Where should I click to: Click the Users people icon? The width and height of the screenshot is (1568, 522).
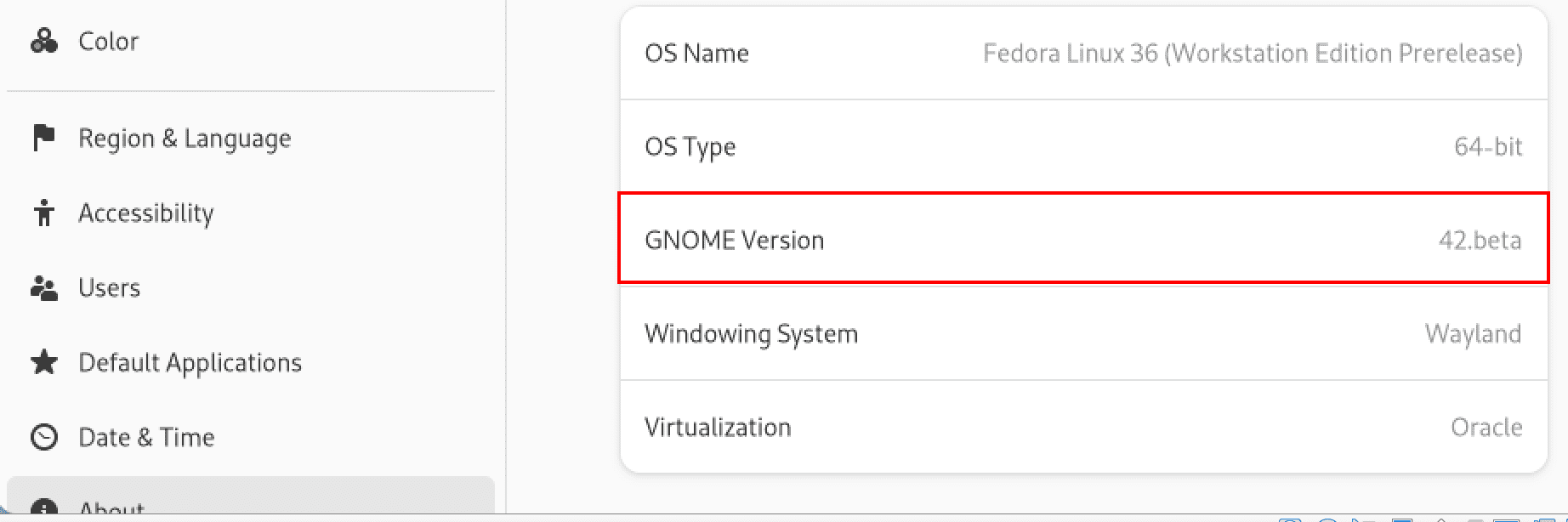[x=43, y=287]
